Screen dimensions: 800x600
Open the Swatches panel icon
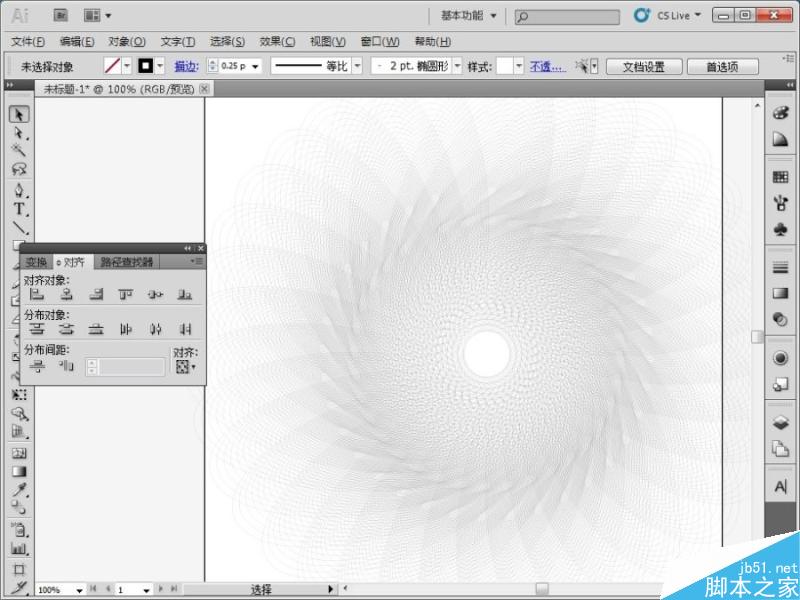(780, 177)
